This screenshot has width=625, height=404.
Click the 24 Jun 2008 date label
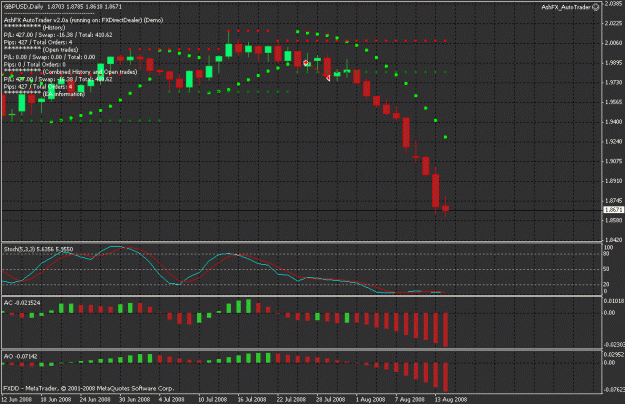tap(95, 400)
